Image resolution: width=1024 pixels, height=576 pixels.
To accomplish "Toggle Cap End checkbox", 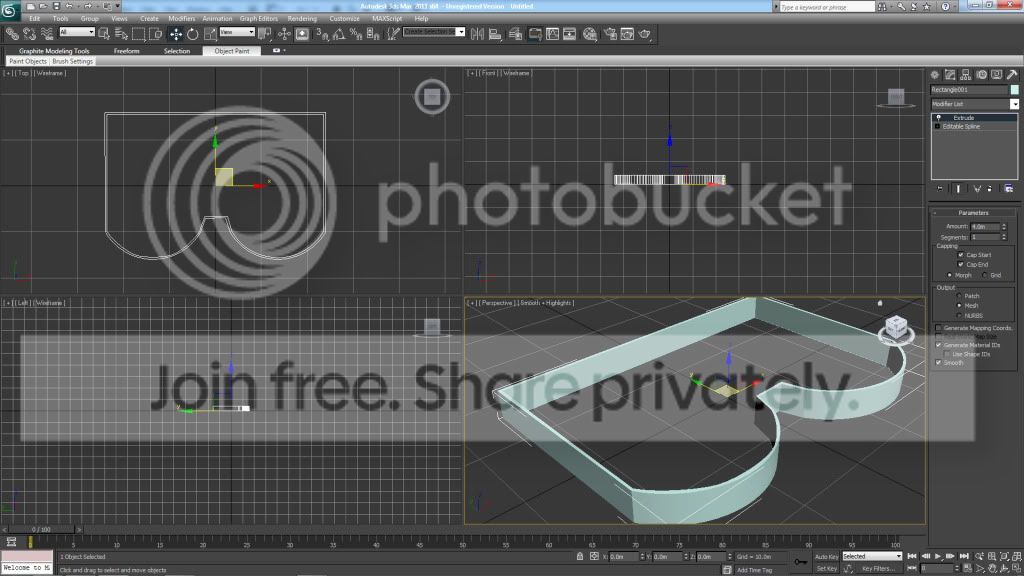I will 961,264.
